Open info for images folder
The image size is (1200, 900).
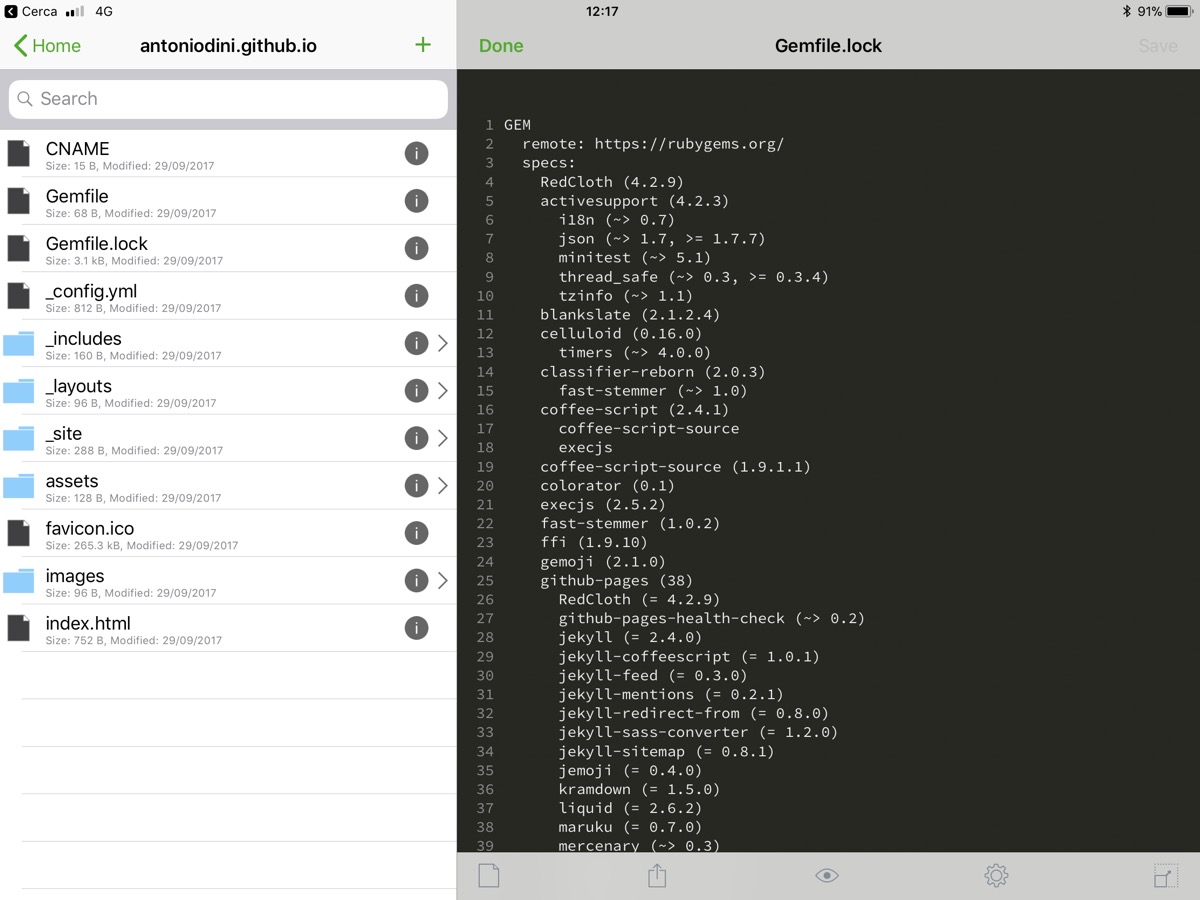tap(416, 581)
